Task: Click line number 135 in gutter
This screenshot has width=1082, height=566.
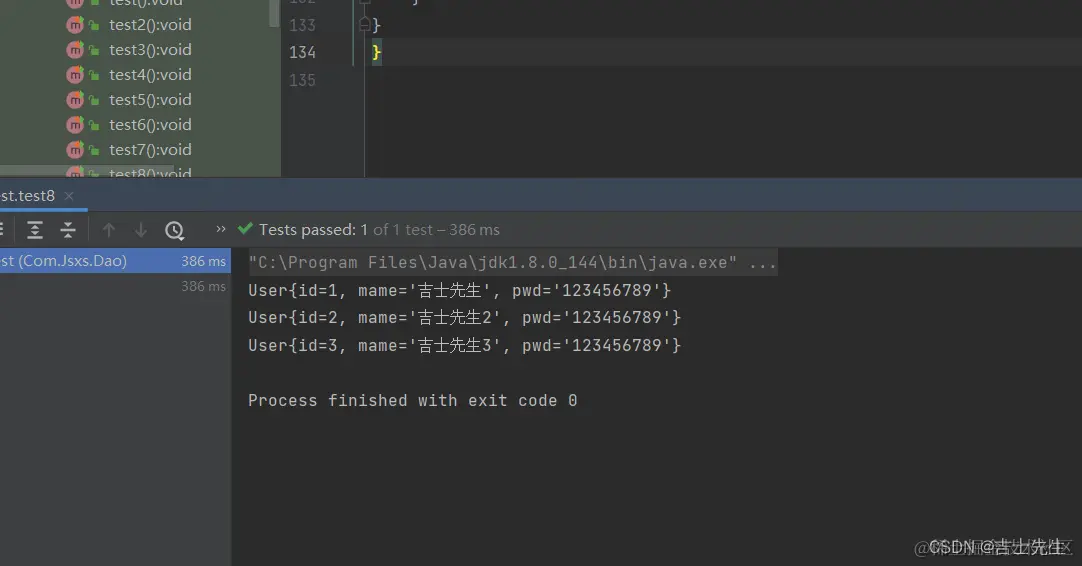Action: [x=302, y=80]
